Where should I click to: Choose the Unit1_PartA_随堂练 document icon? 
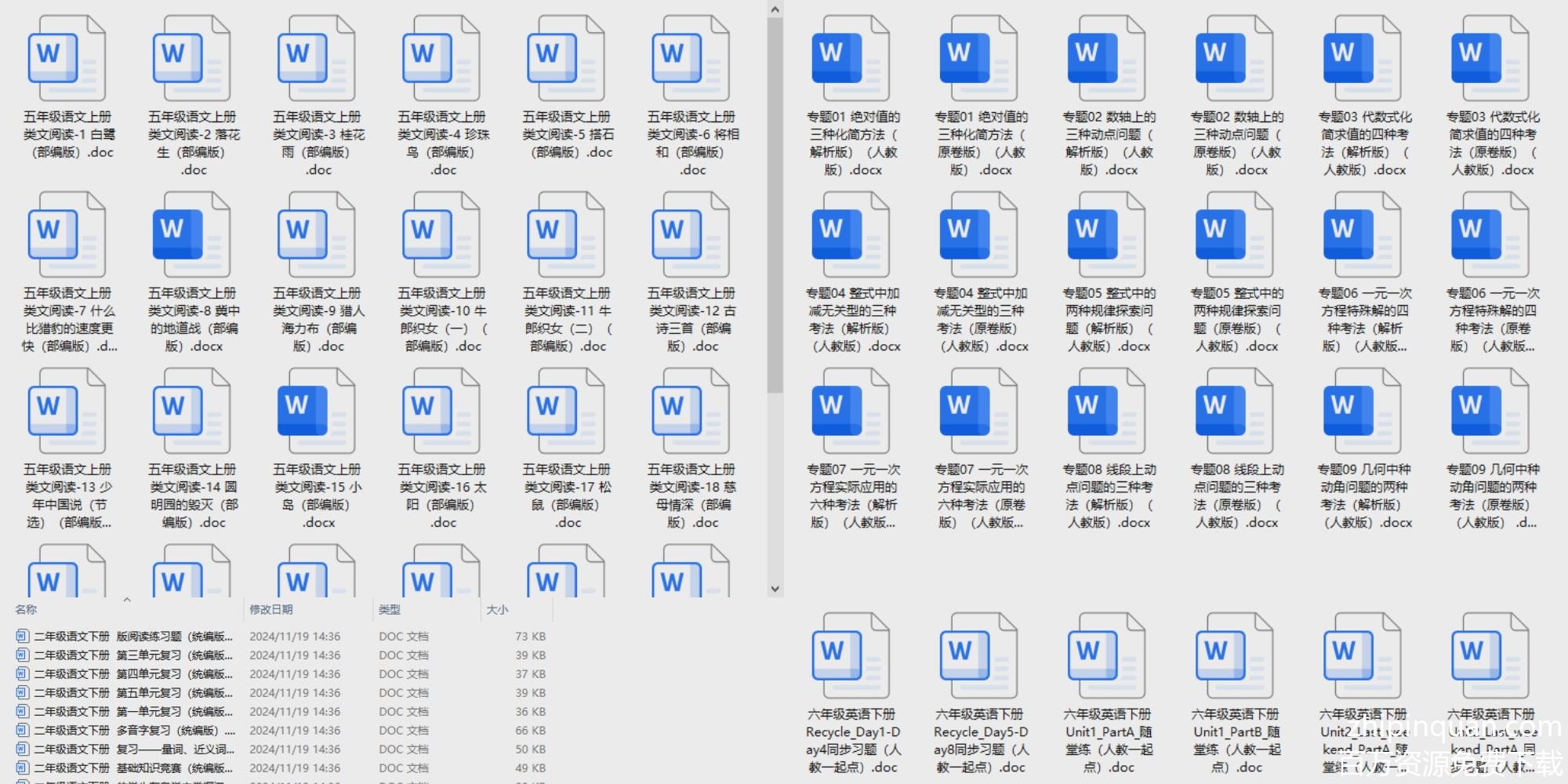(1107, 656)
